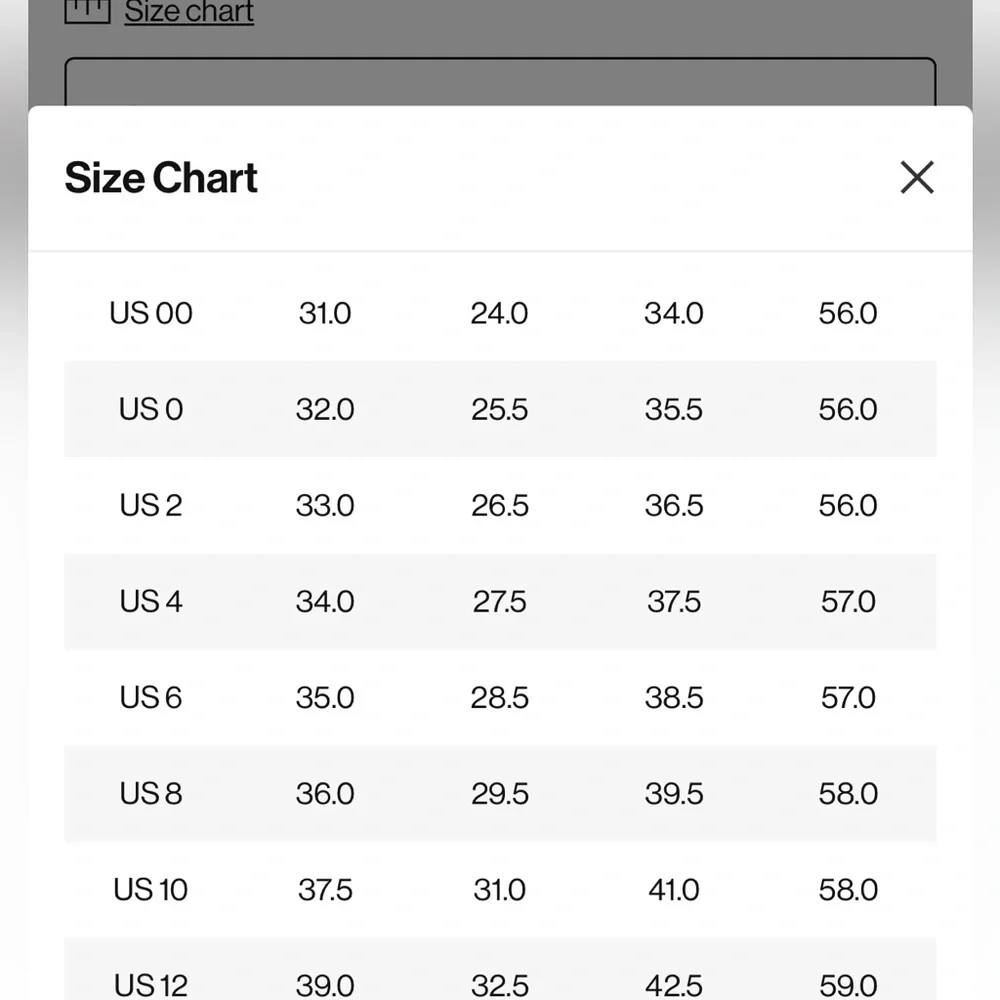
Task: Click the Size Chart heading
Action: tap(161, 178)
